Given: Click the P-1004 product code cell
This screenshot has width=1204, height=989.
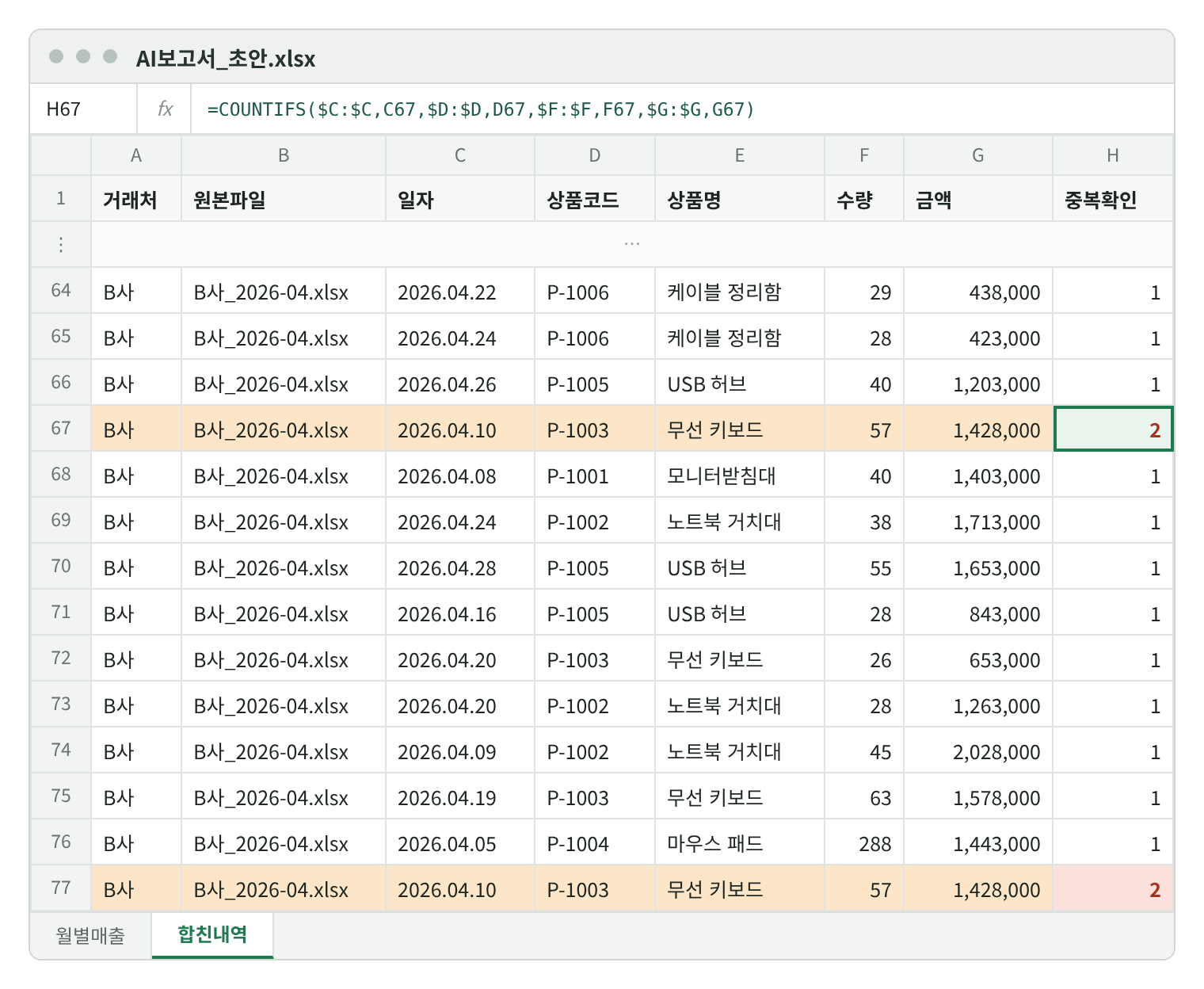Looking at the screenshot, I should tap(595, 842).
